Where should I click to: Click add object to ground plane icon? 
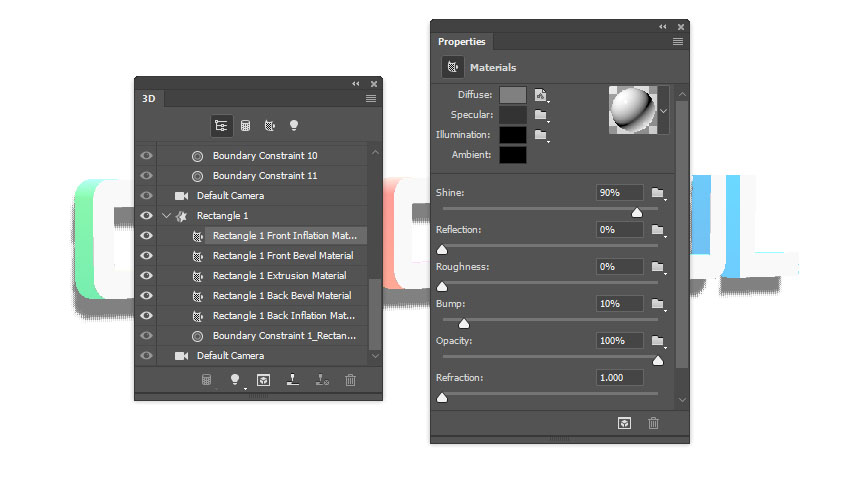point(293,380)
